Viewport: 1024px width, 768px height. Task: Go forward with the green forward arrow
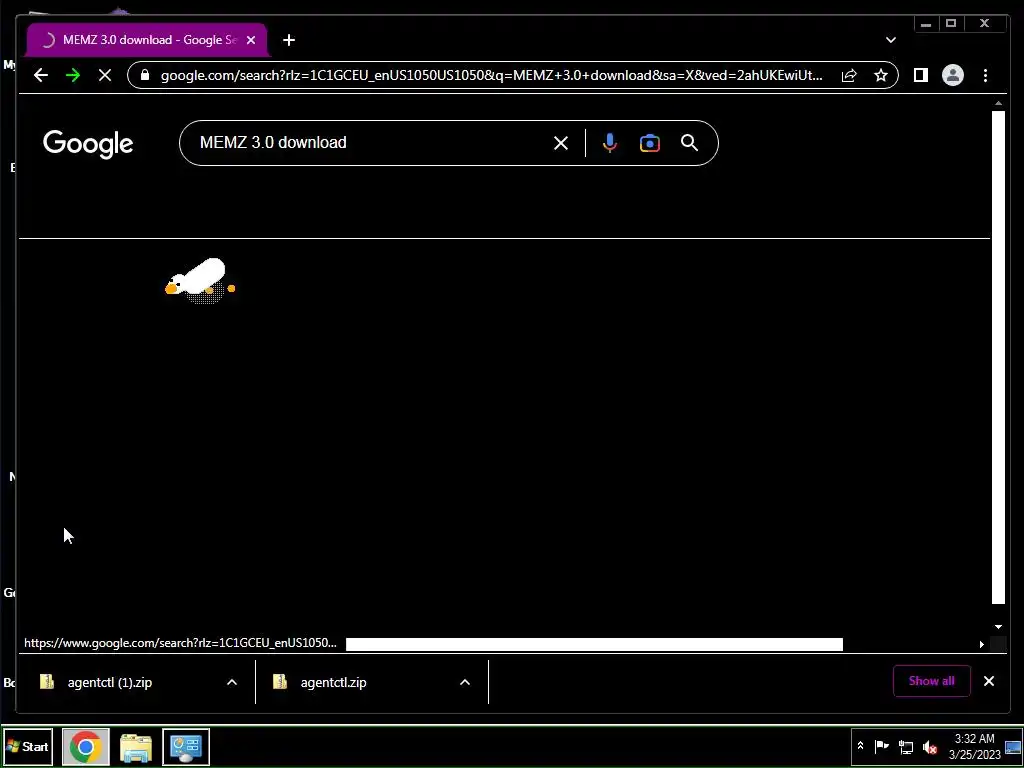72,75
